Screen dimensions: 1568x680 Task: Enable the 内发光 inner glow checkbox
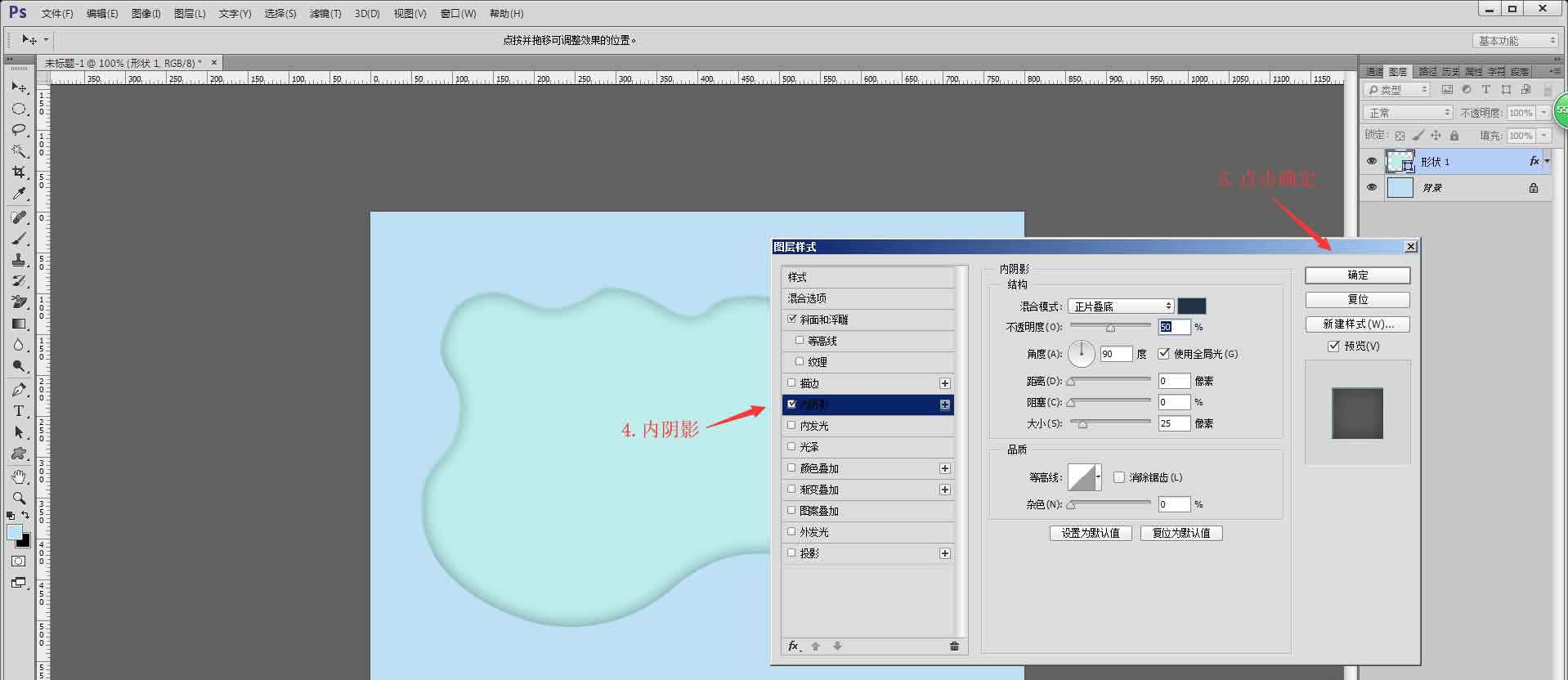point(791,425)
